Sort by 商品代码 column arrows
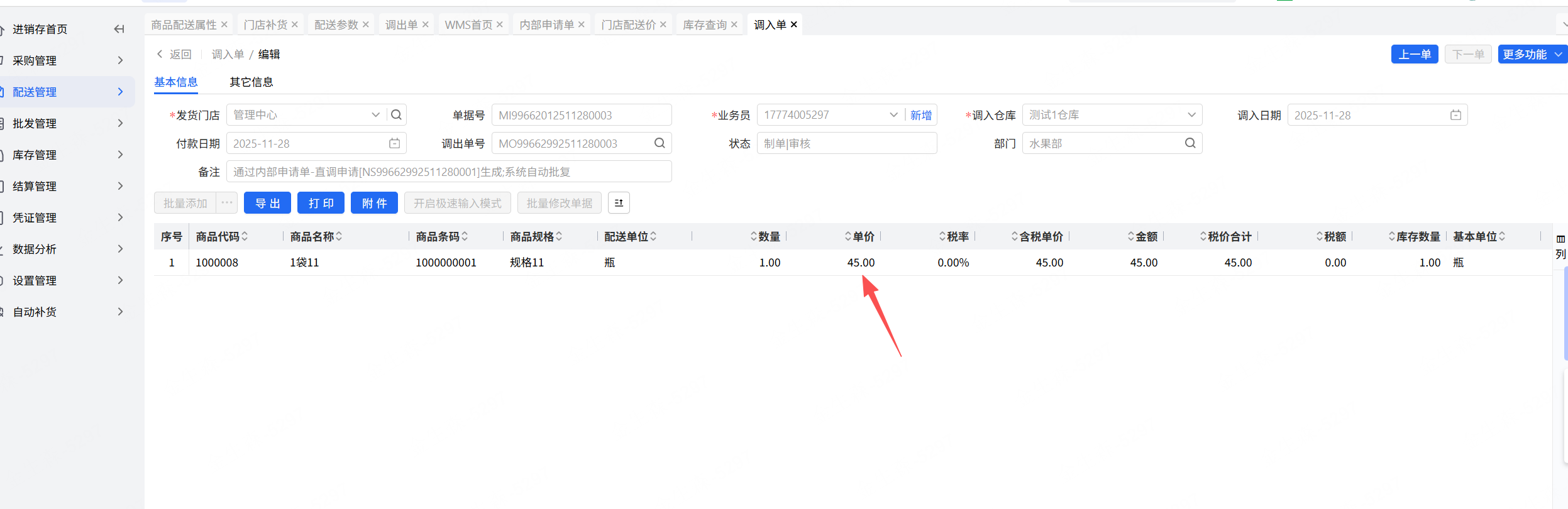 pos(245,236)
